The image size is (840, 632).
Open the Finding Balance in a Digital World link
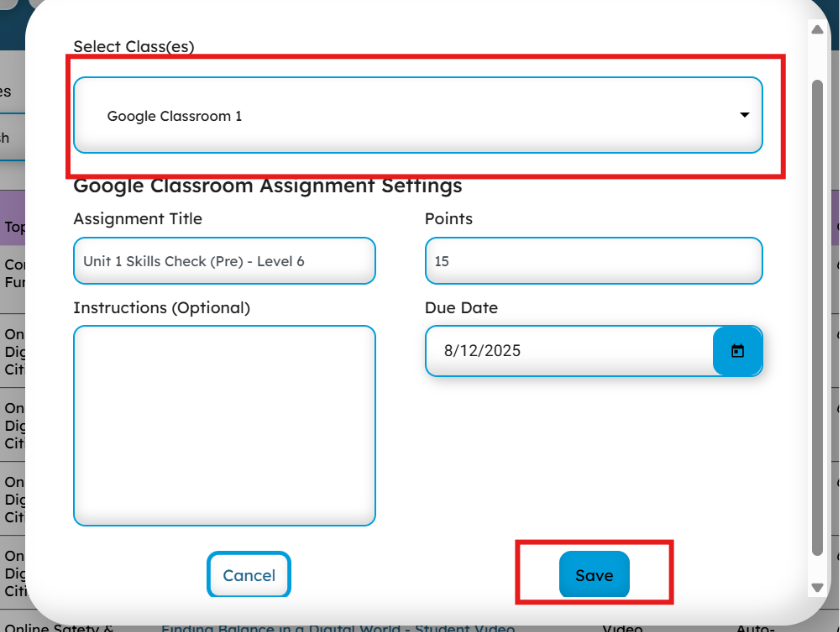pyautogui.click(x=340, y=627)
